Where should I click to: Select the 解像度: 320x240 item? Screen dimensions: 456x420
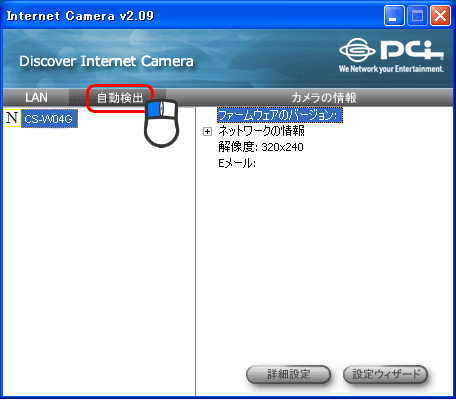(x=261, y=147)
